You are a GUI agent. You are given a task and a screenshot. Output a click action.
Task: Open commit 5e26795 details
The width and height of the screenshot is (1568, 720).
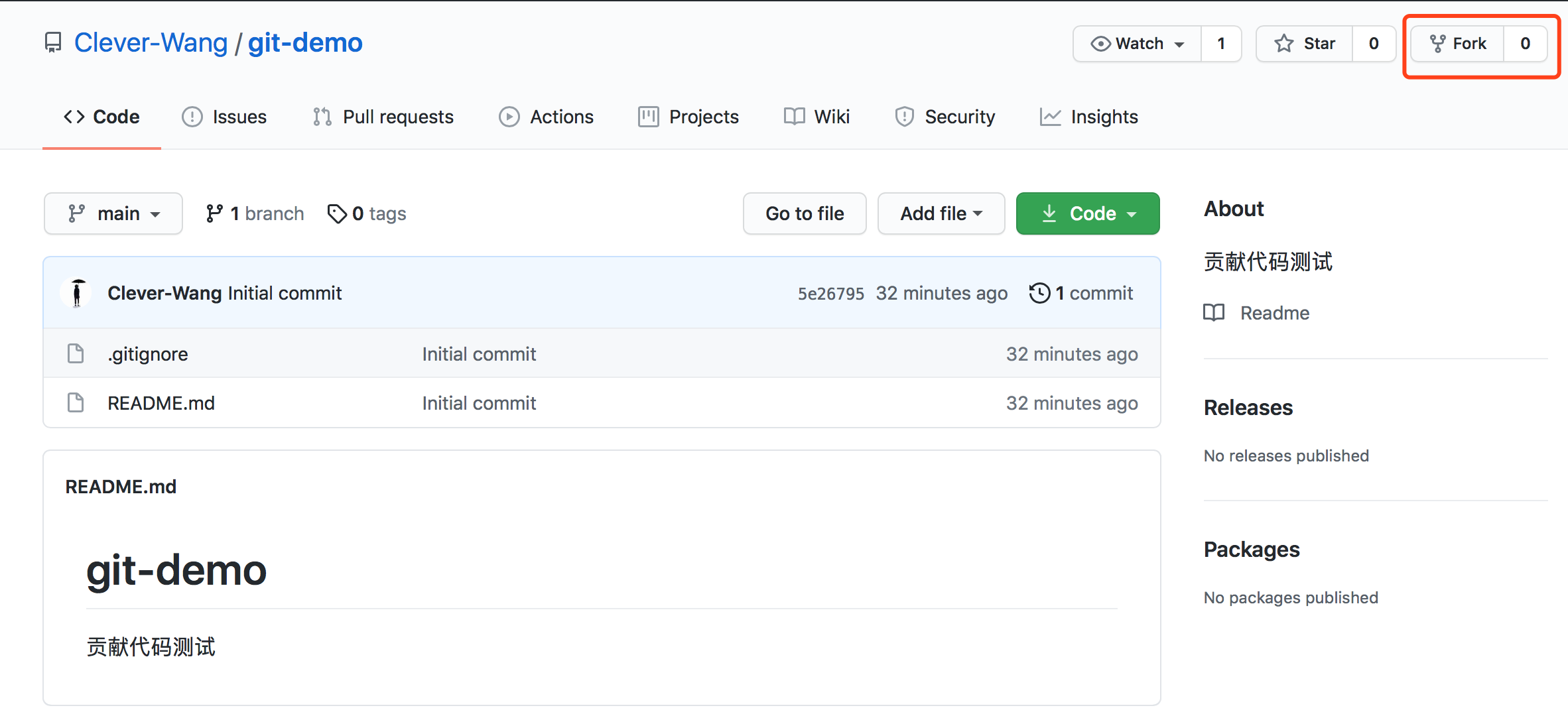pos(830,292)
